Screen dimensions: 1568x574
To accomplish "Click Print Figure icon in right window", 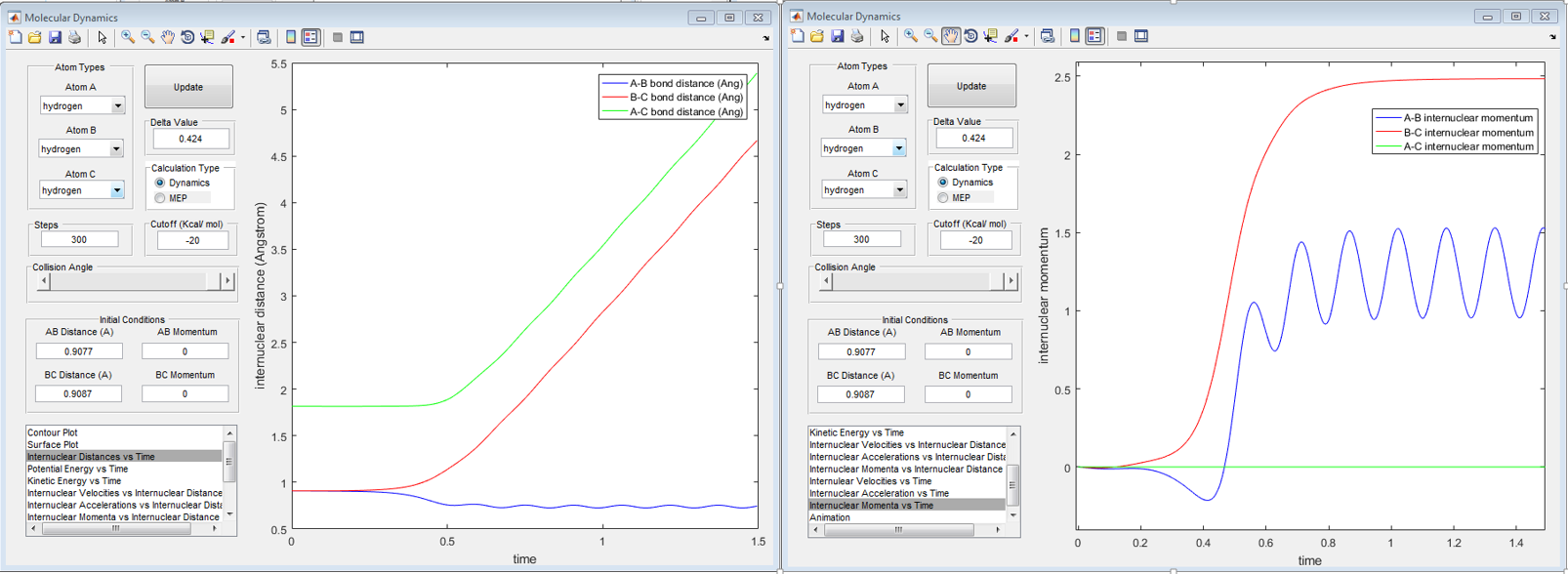I will [x=857, y=36].
